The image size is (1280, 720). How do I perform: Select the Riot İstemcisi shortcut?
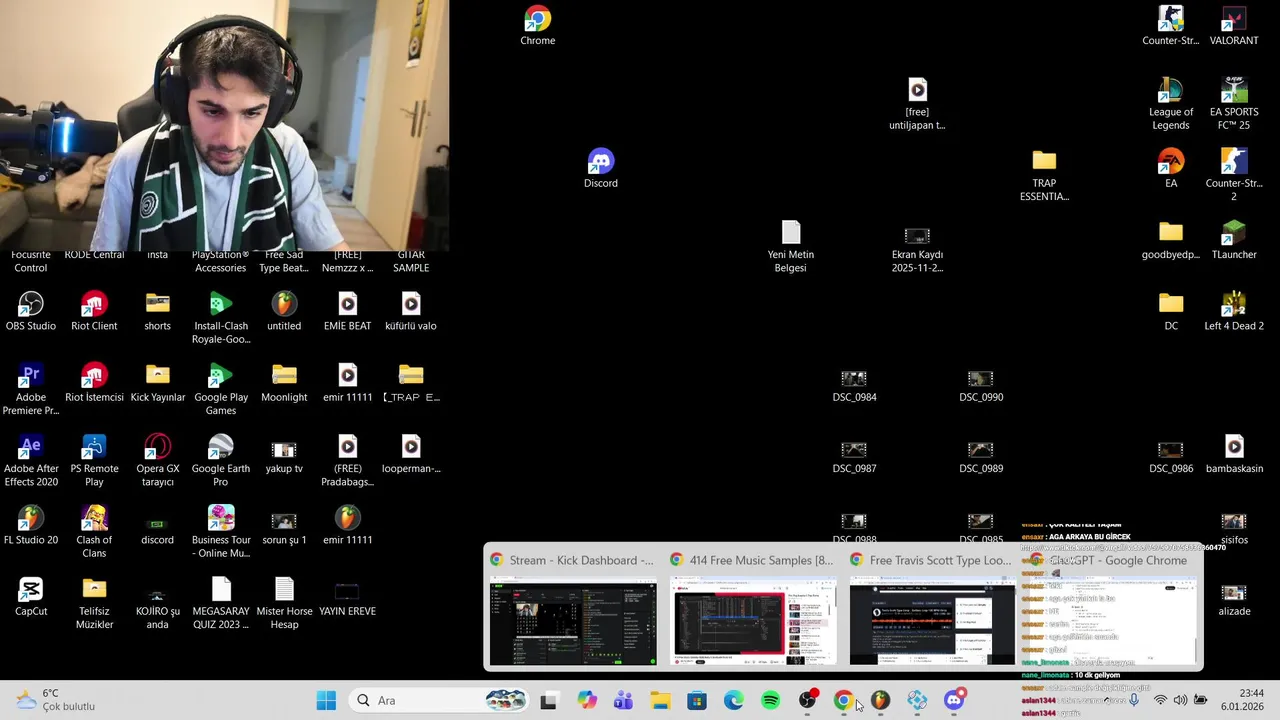point(94,382)
